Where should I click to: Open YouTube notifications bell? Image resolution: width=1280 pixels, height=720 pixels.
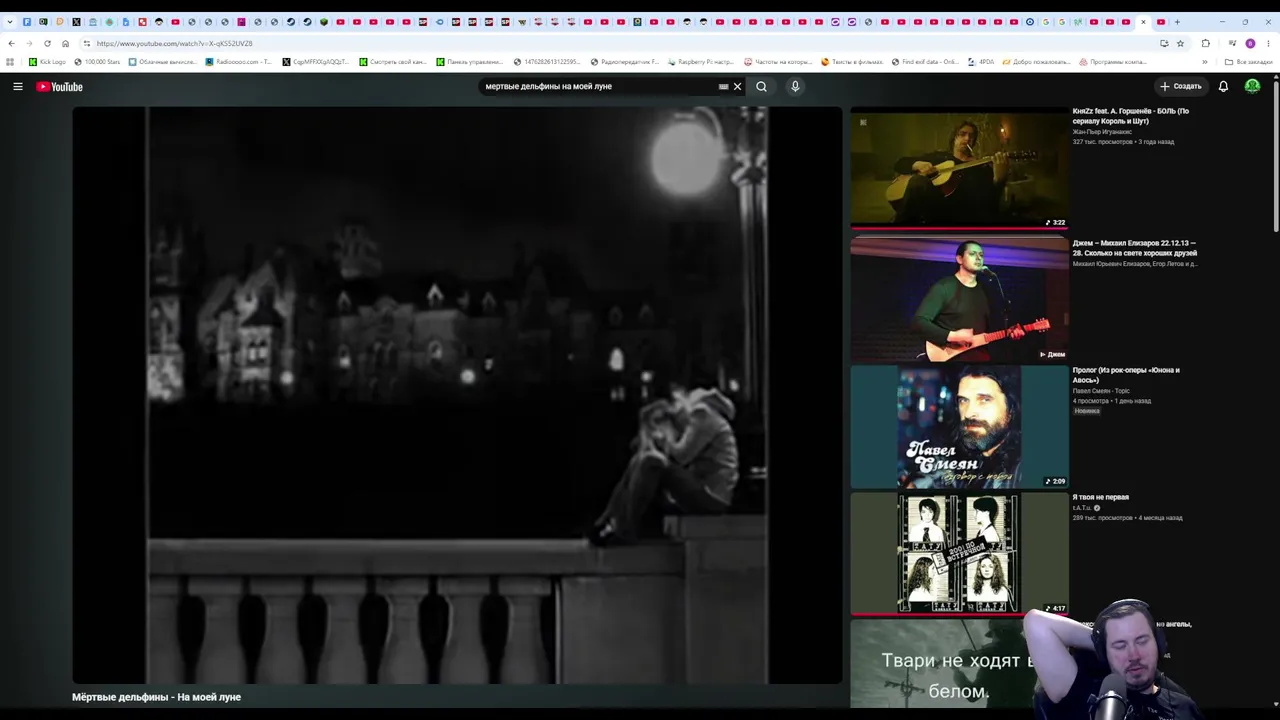(x=1223, y=87)
